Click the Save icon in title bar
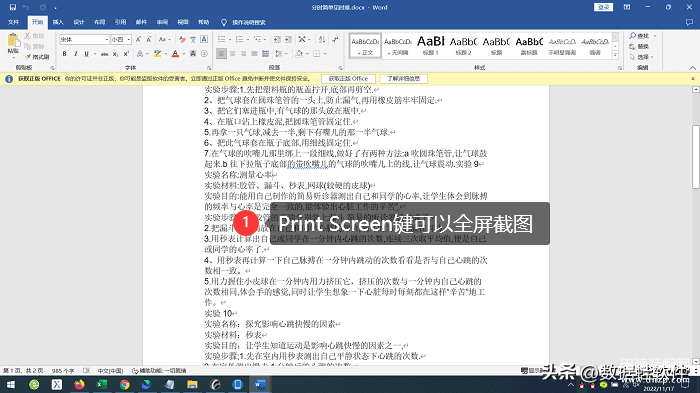Screen dimensions: 700x393 (12, 7)
